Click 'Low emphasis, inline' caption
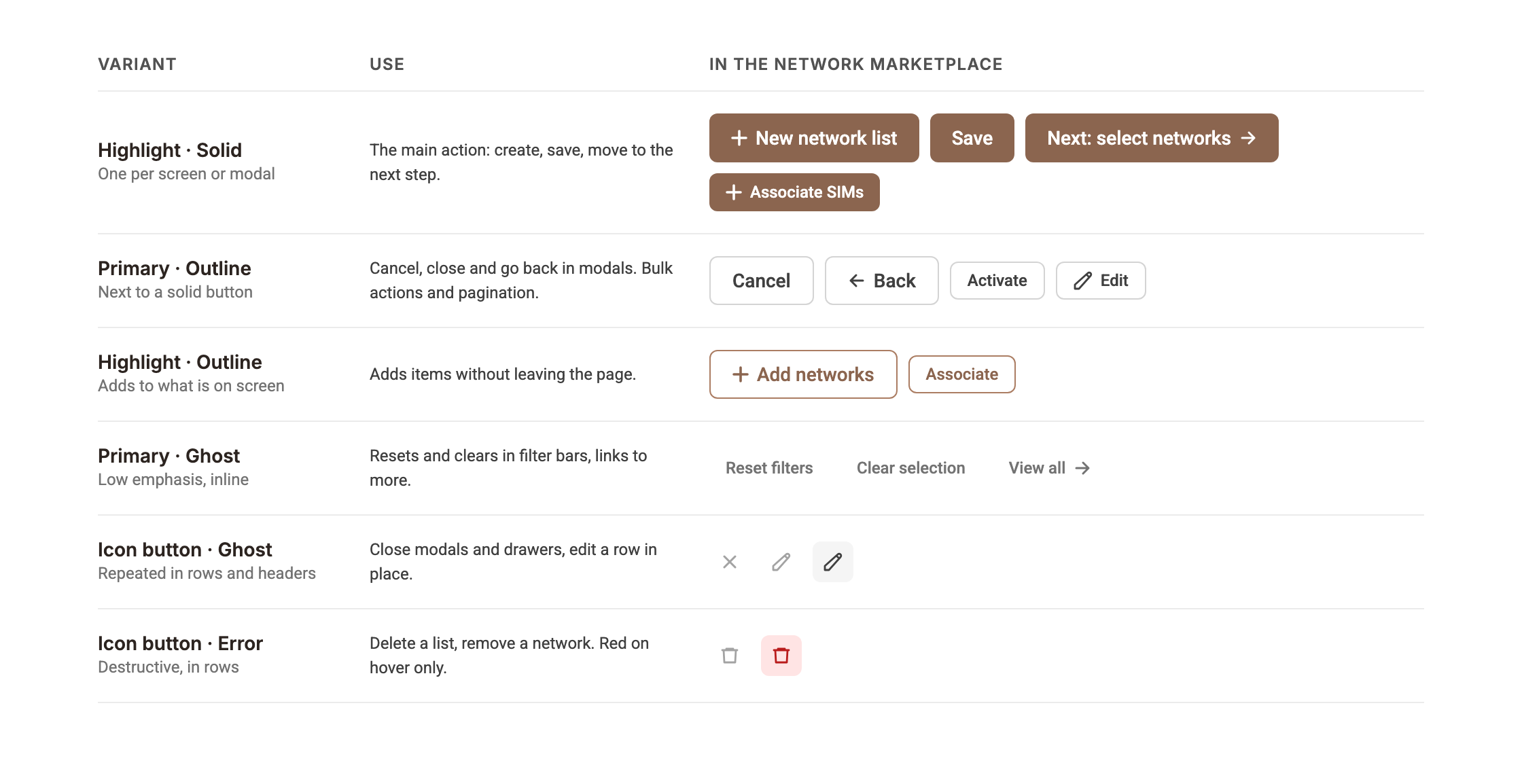Image resolution: width=1522 pixels, height=784 pixels. pyautogui.click(x=173, y=480)
